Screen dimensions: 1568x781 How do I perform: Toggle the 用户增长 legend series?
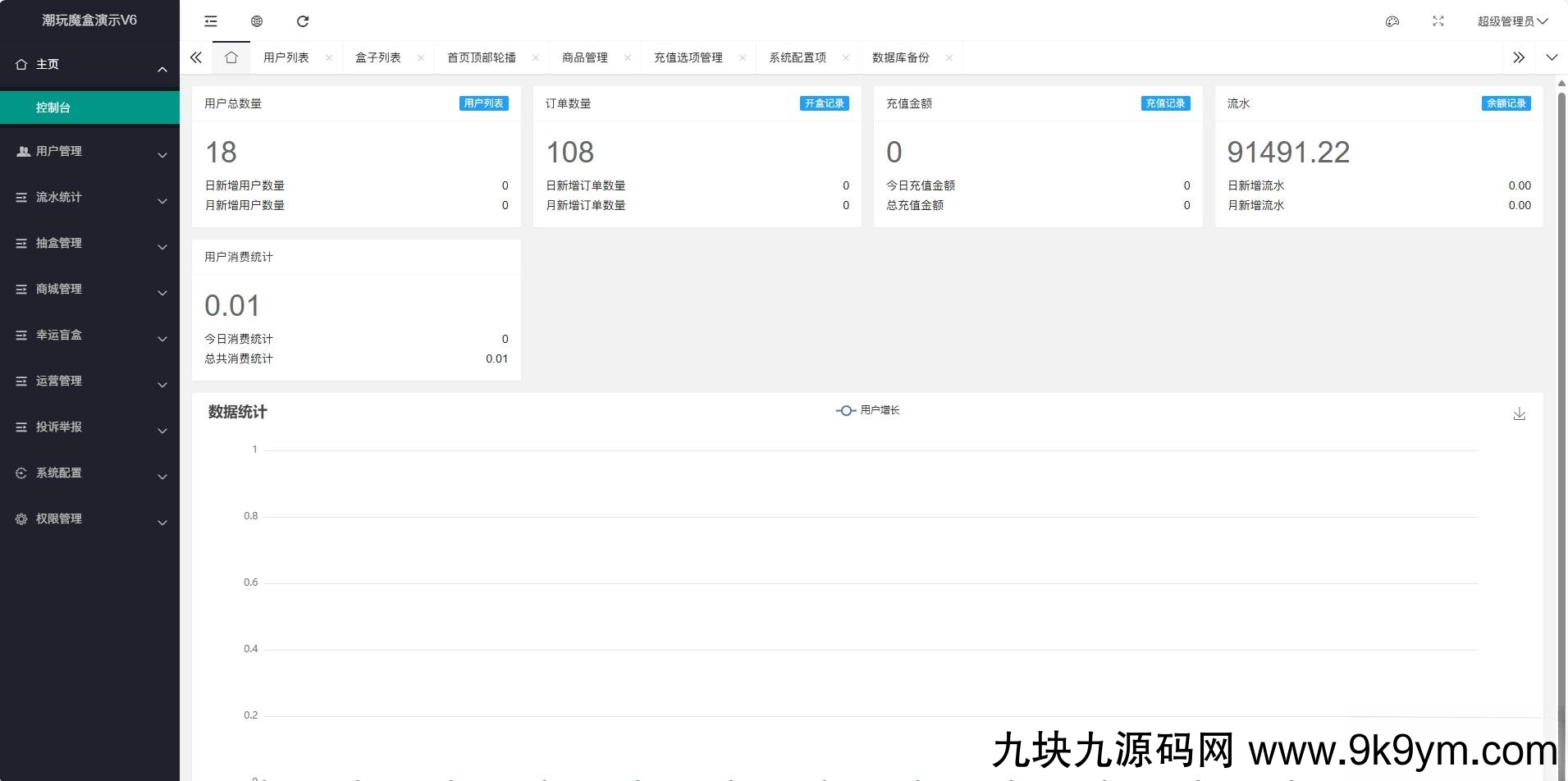pos(868,410)
